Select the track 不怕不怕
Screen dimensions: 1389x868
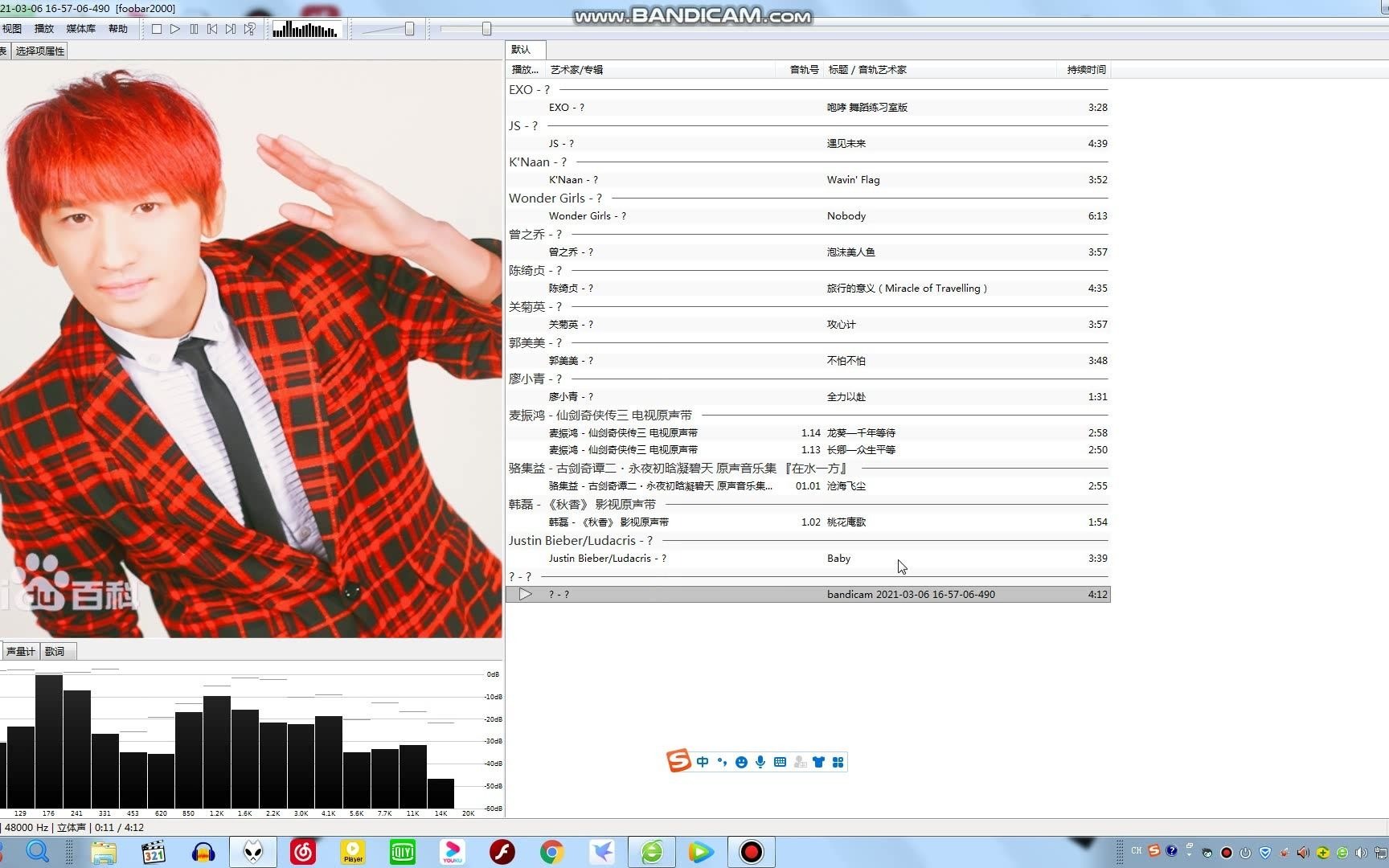tap(809, 361)
